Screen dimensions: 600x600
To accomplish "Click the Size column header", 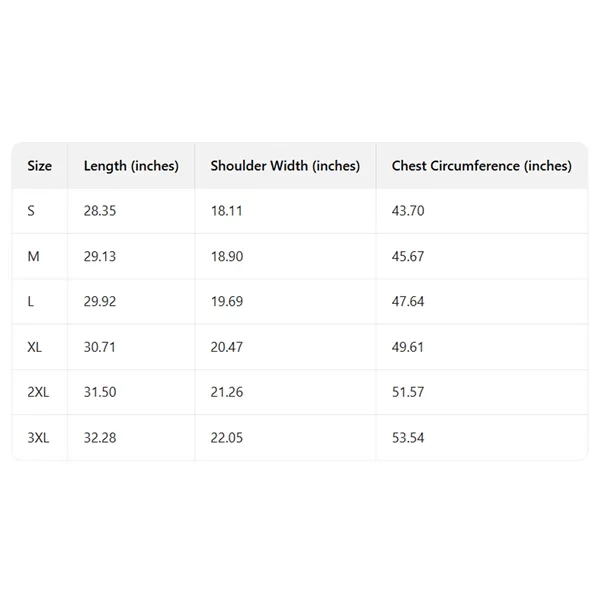I will pyautogui.click(x=40, y=166).
